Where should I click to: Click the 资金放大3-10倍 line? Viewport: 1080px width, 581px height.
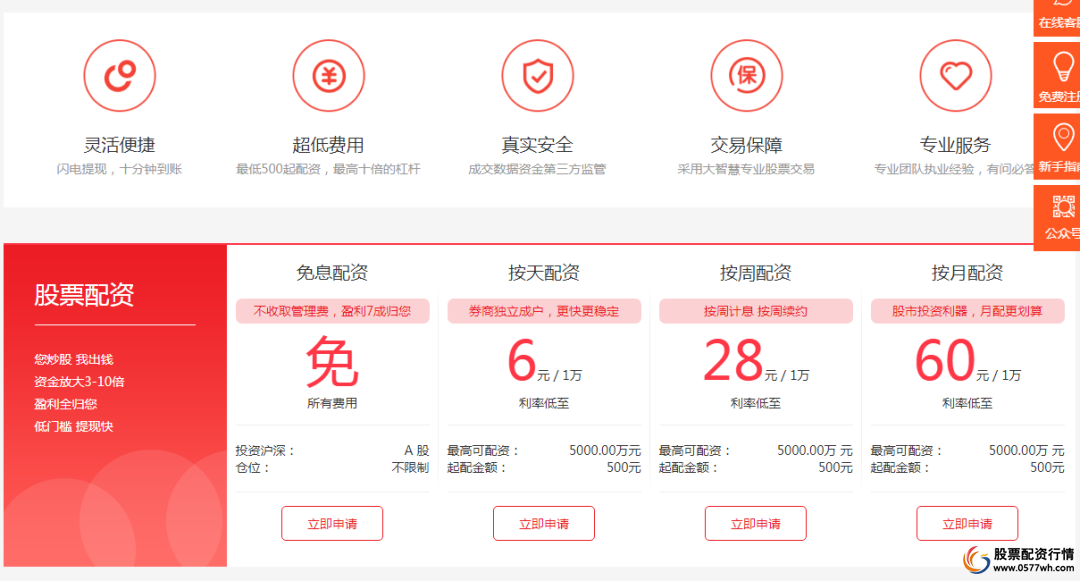(x=79, y=381)
